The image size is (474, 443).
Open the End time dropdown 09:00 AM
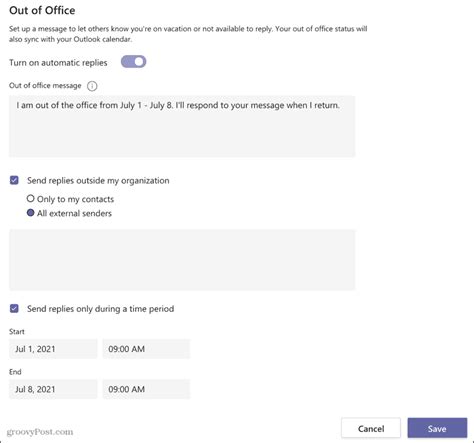[146, 389]
